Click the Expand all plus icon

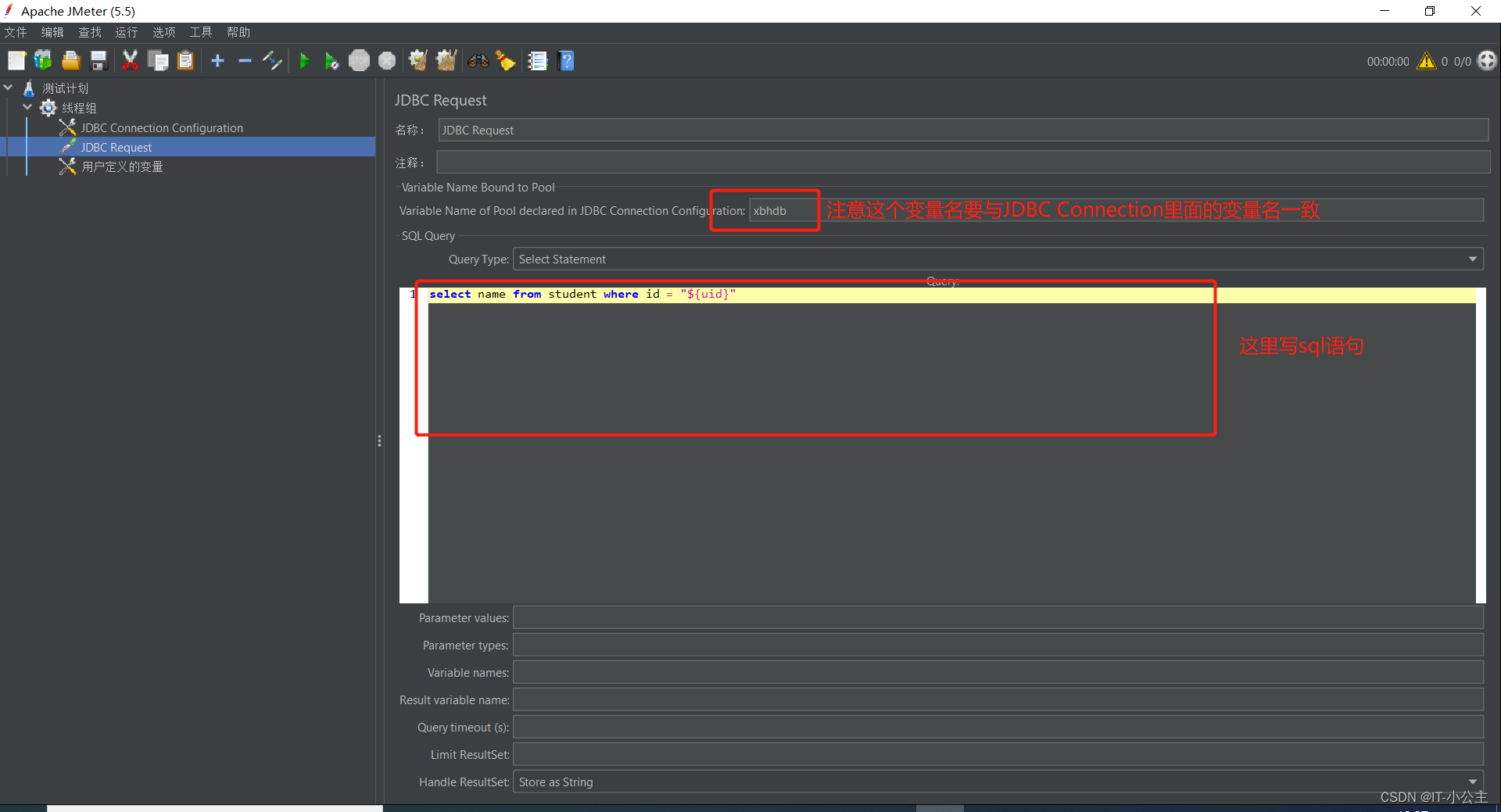[218, 61]
